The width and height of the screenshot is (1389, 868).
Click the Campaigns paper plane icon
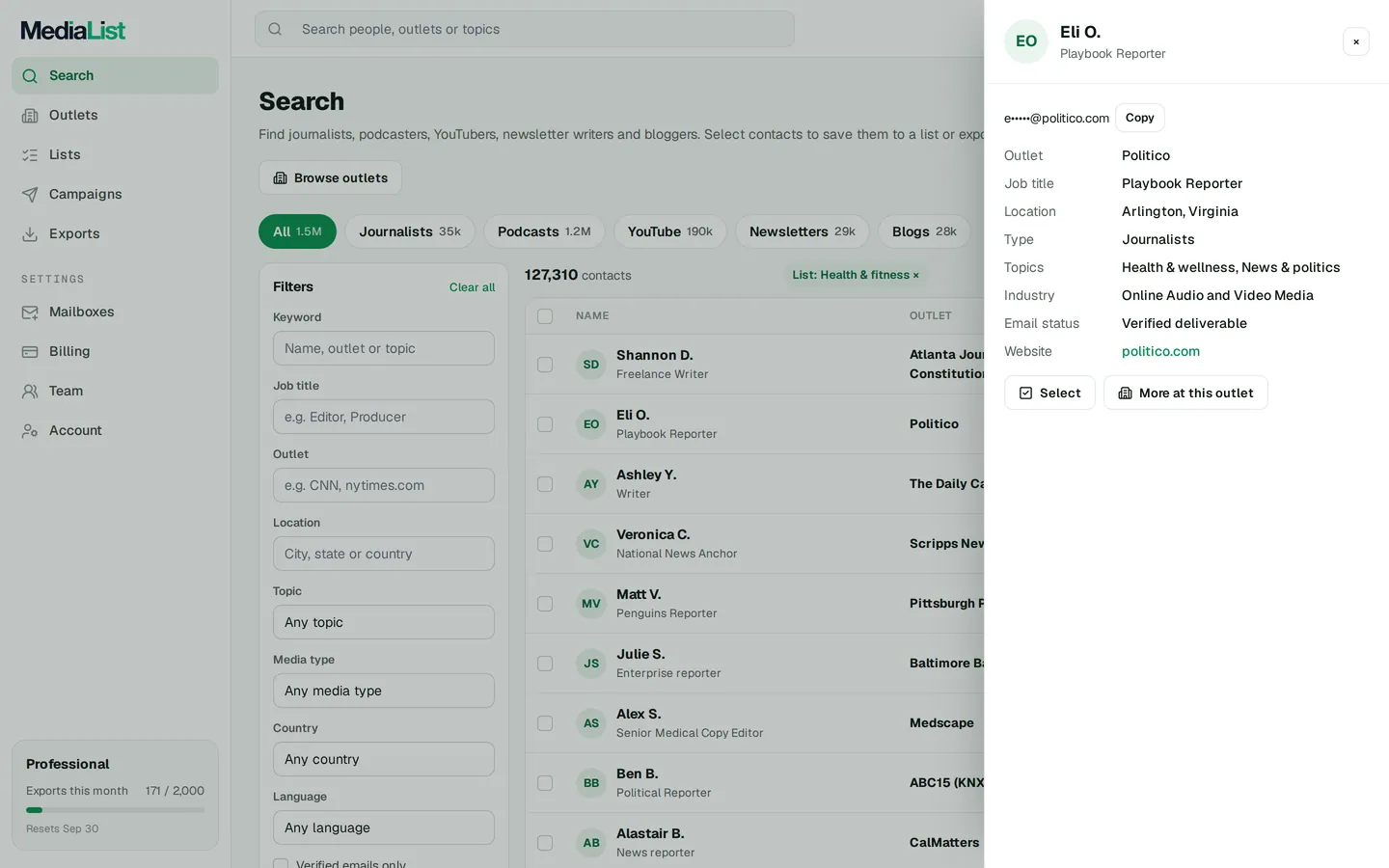30,195
